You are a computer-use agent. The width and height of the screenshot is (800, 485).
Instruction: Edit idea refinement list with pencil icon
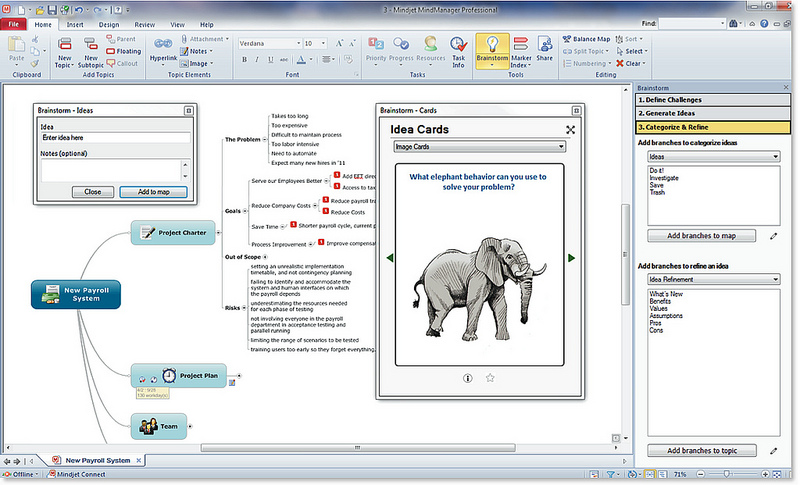tap(773, 451)
